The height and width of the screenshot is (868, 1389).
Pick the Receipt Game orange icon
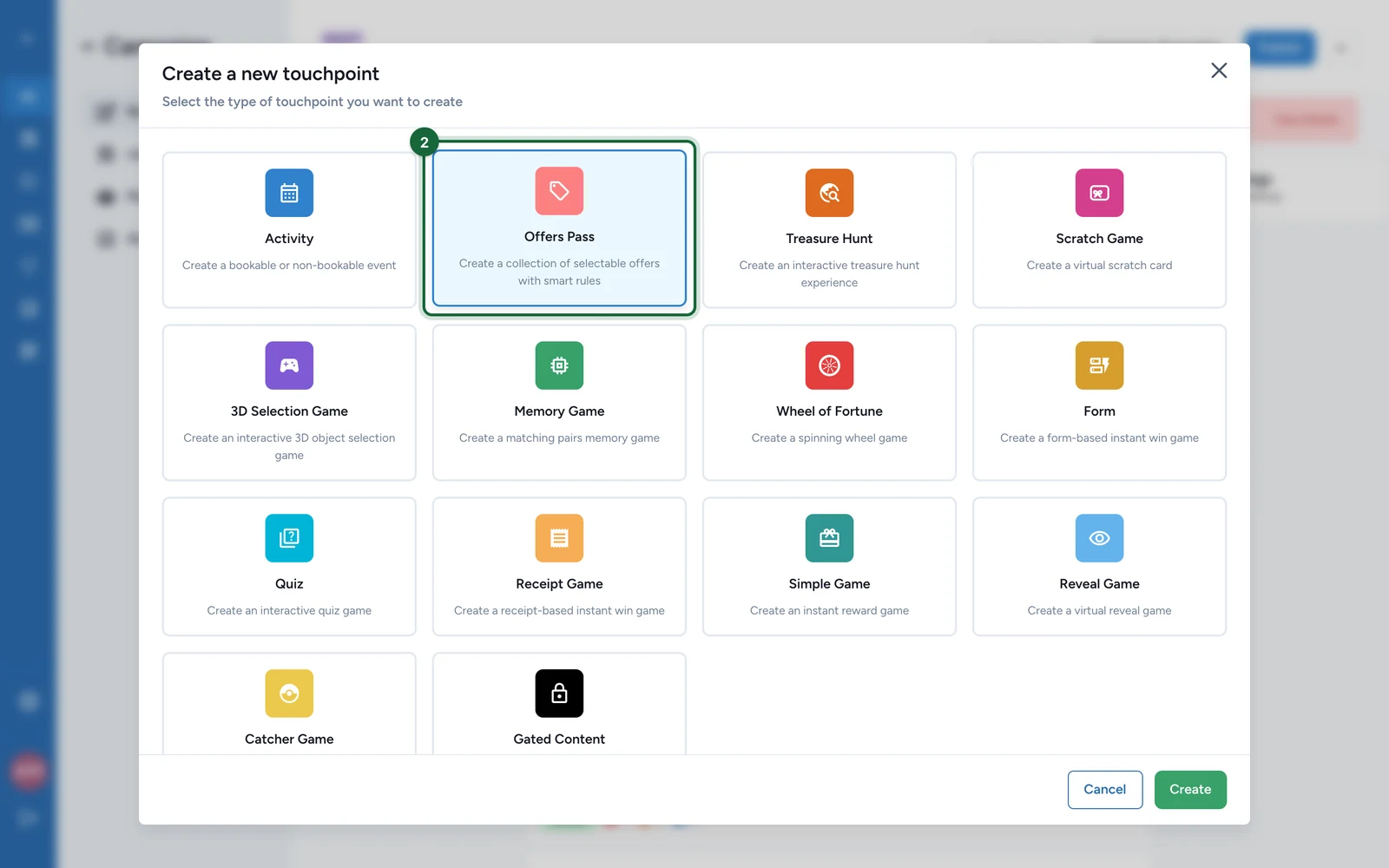(559, 538)
